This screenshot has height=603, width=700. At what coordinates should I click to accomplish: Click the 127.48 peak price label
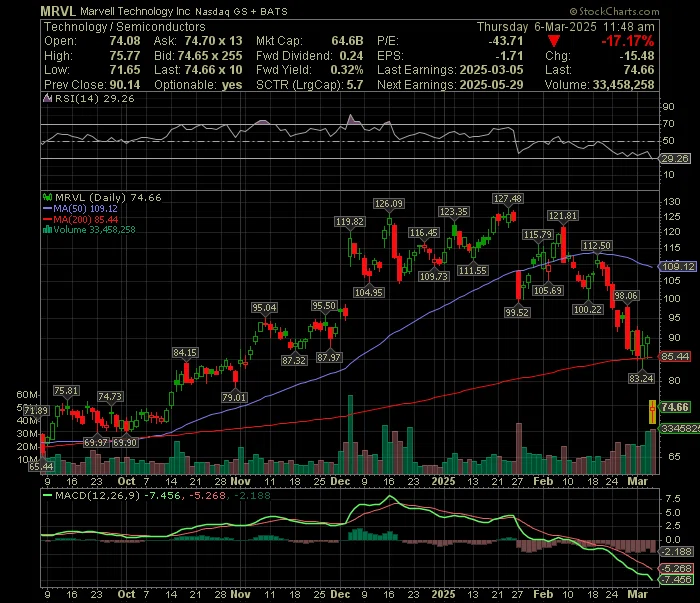click(x=508, y=199)
